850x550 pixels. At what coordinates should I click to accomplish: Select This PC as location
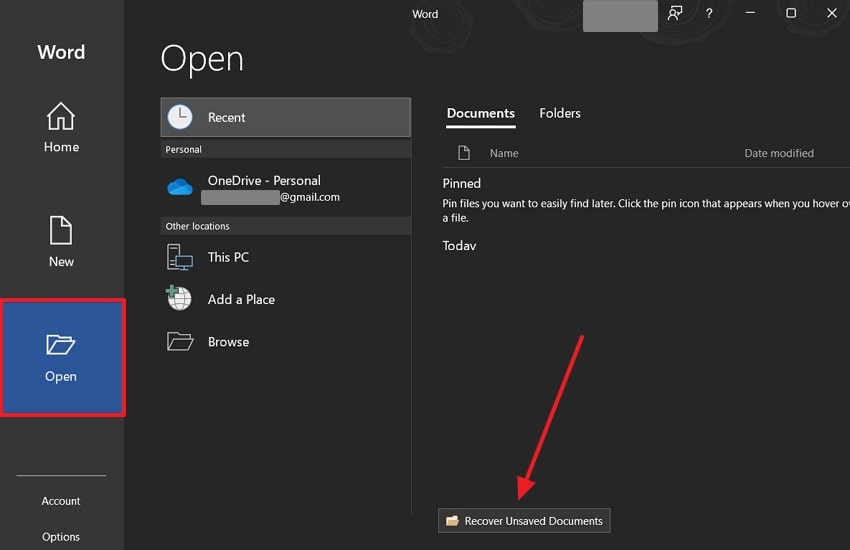click(x=286, y=257)
